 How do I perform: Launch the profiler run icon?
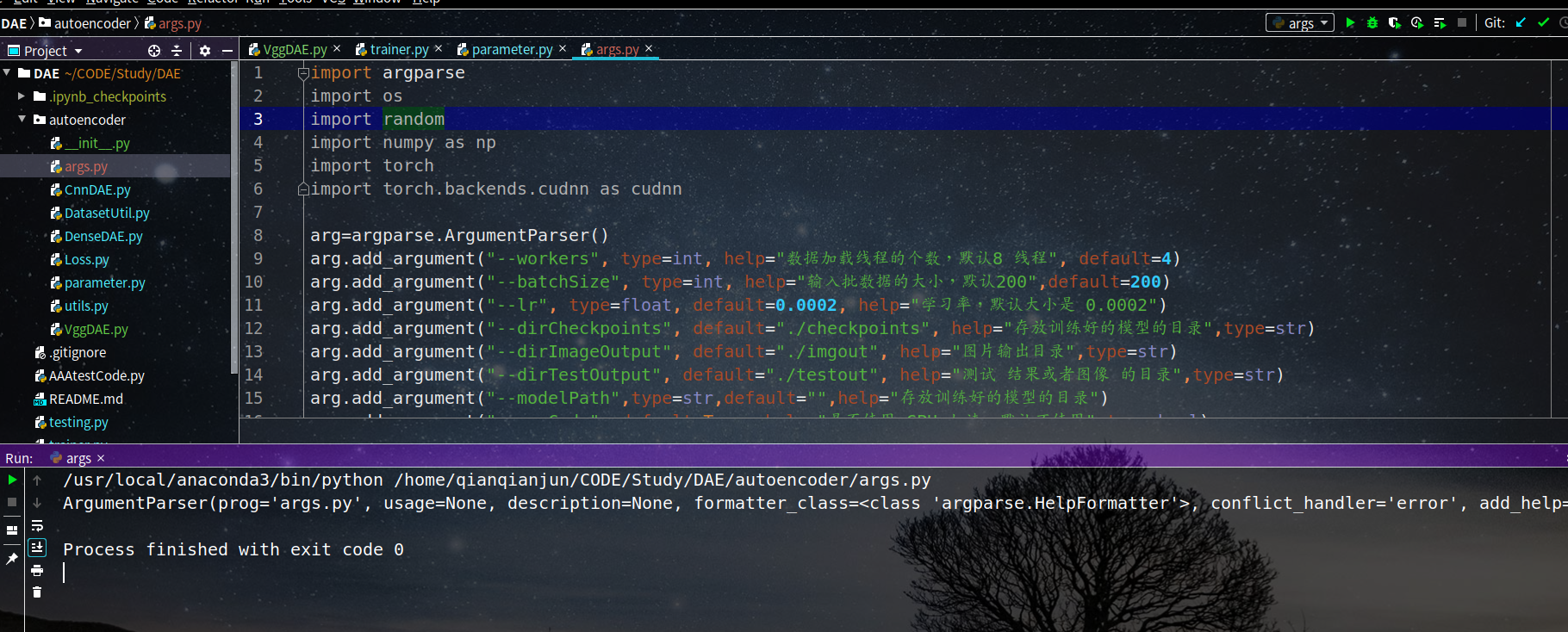(1417, 23)
